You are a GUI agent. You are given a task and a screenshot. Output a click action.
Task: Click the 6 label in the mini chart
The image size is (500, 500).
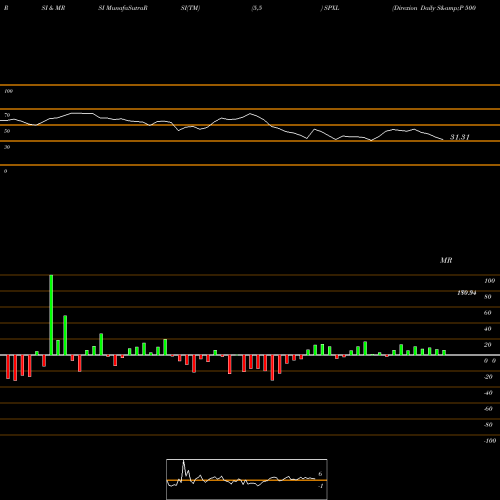[x=320, y=474]
